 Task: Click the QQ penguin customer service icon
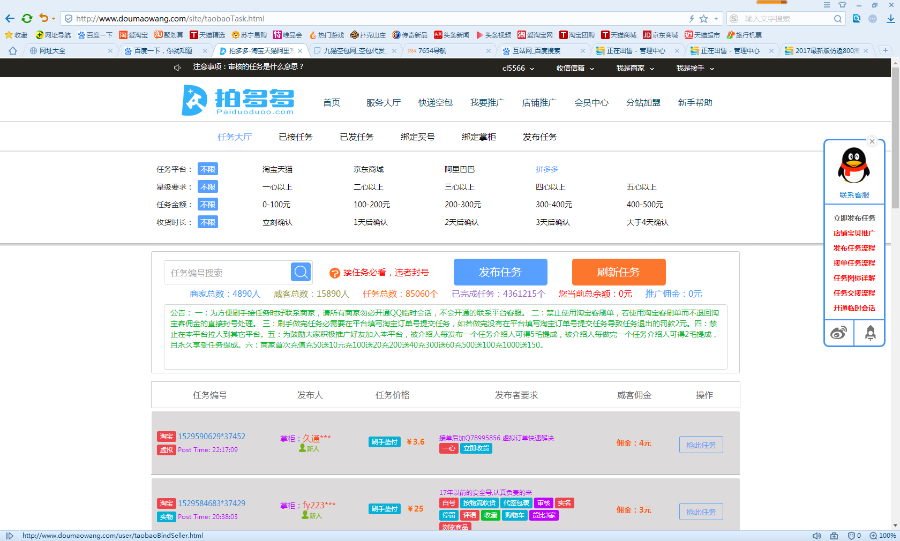[x=852, y=166]
